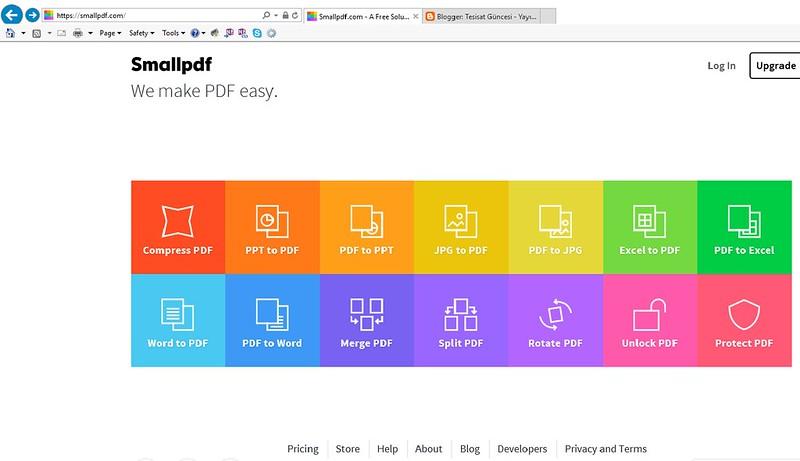Go back with the browser back arrow
The height and width of the screenshot is (461, 800).
(x=12, y=15)
